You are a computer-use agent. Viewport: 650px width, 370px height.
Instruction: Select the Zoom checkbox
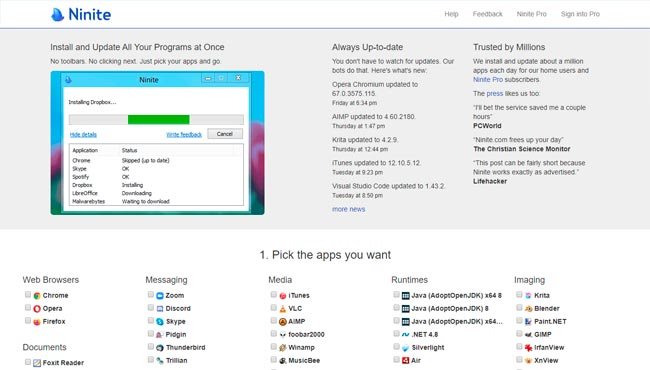click(150, 295)
